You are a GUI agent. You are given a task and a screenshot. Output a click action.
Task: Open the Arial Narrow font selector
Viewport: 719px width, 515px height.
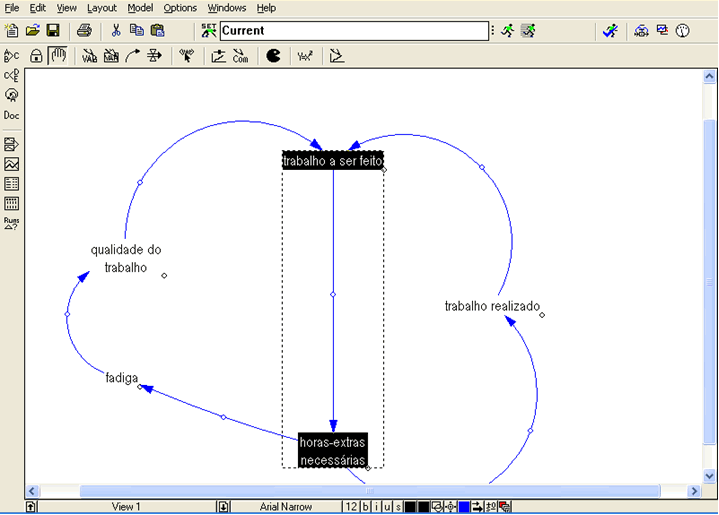pyautogui.click(x=287, y=507)
